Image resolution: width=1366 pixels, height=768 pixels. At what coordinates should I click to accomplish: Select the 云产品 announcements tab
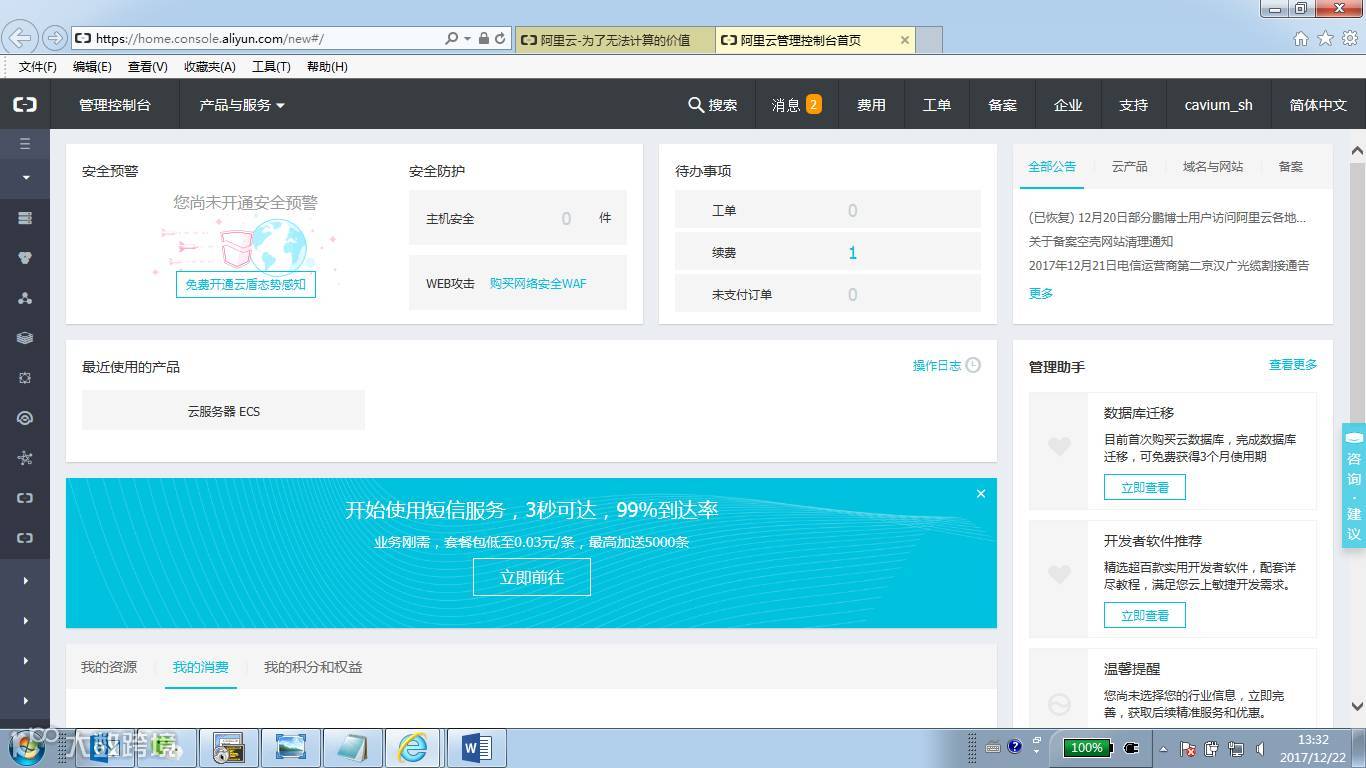click(x=1130, y=166)
